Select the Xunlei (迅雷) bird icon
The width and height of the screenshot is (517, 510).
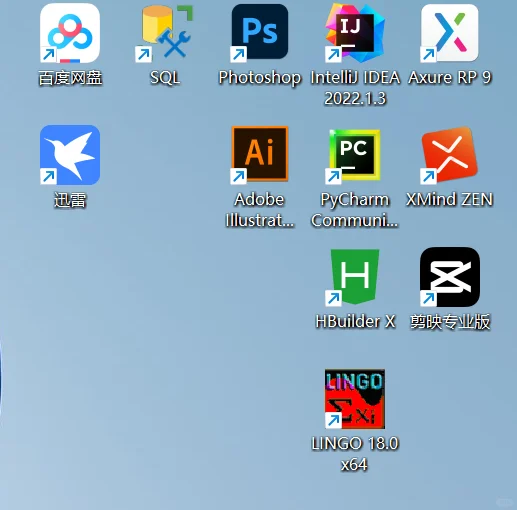(70, 155)
